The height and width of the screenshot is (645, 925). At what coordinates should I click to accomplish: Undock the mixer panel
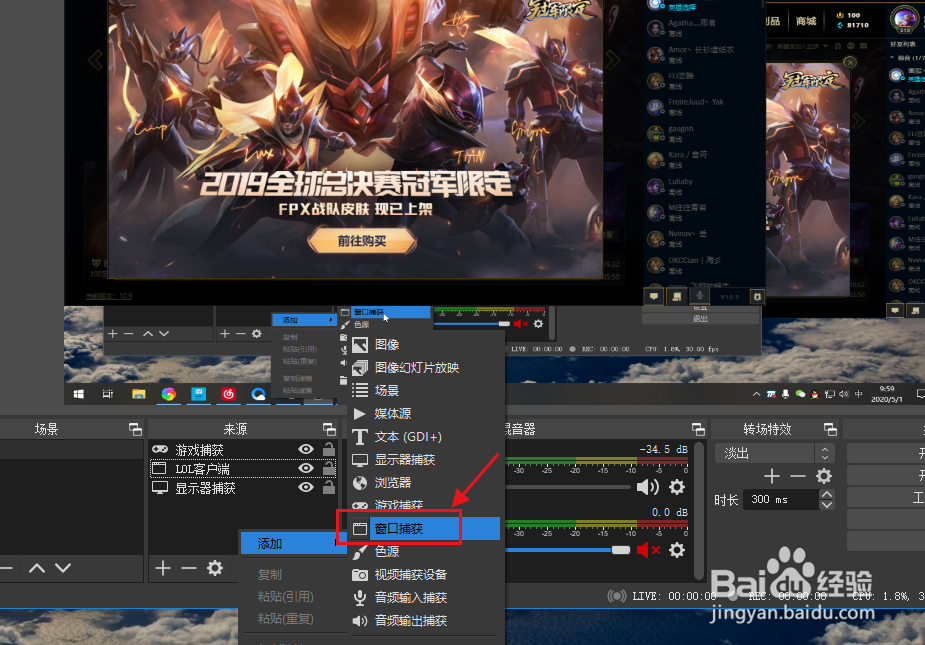[698, 429]
